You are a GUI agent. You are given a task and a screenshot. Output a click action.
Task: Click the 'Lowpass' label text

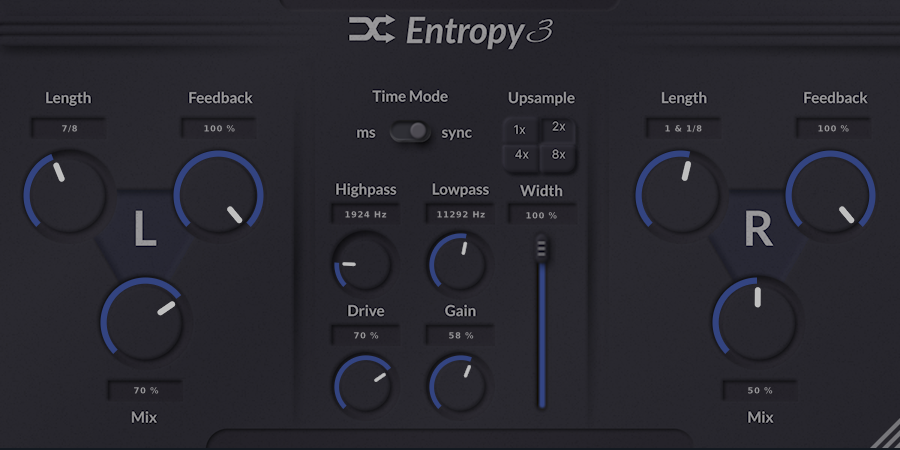(x=460, y=189)
